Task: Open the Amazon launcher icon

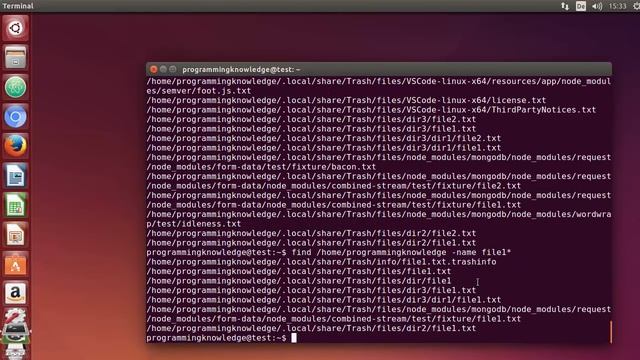Action: pyautogui.click(x=16, y=294)
